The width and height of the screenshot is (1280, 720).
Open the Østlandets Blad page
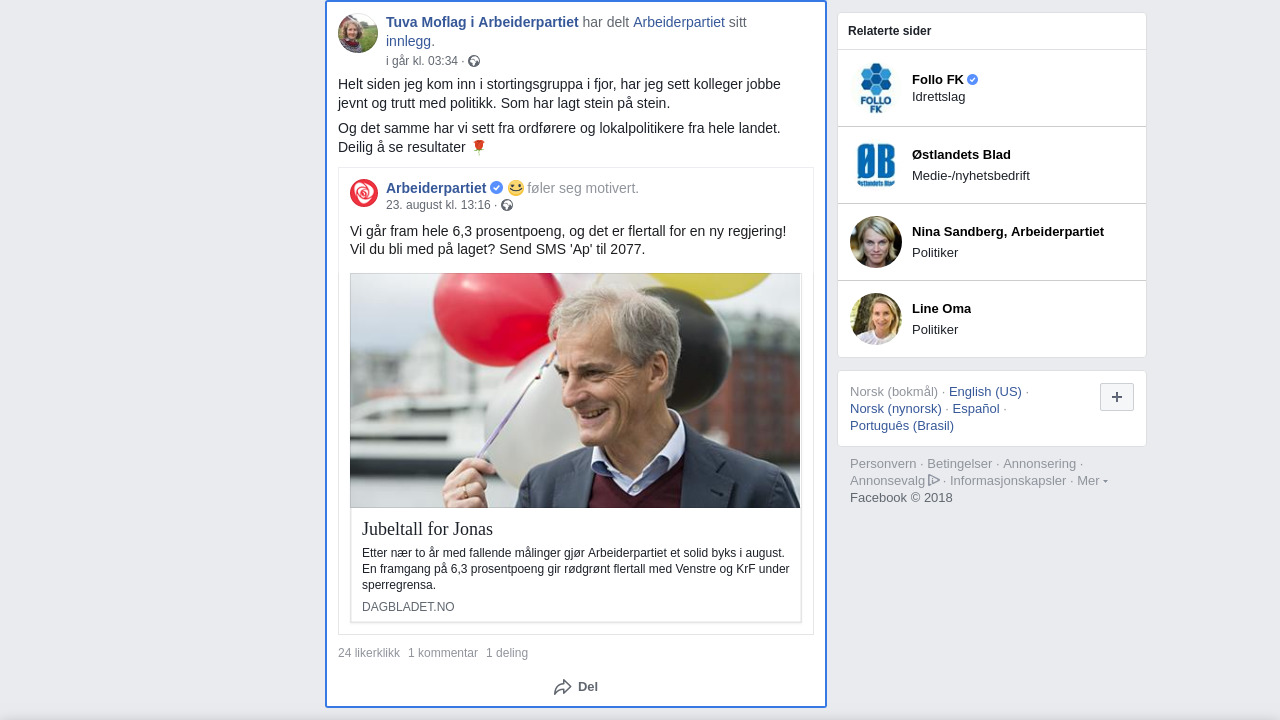tap(961, 155)
